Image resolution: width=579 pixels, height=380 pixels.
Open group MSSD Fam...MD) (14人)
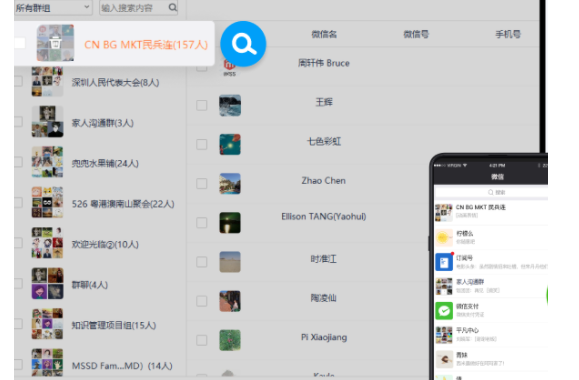122,366
